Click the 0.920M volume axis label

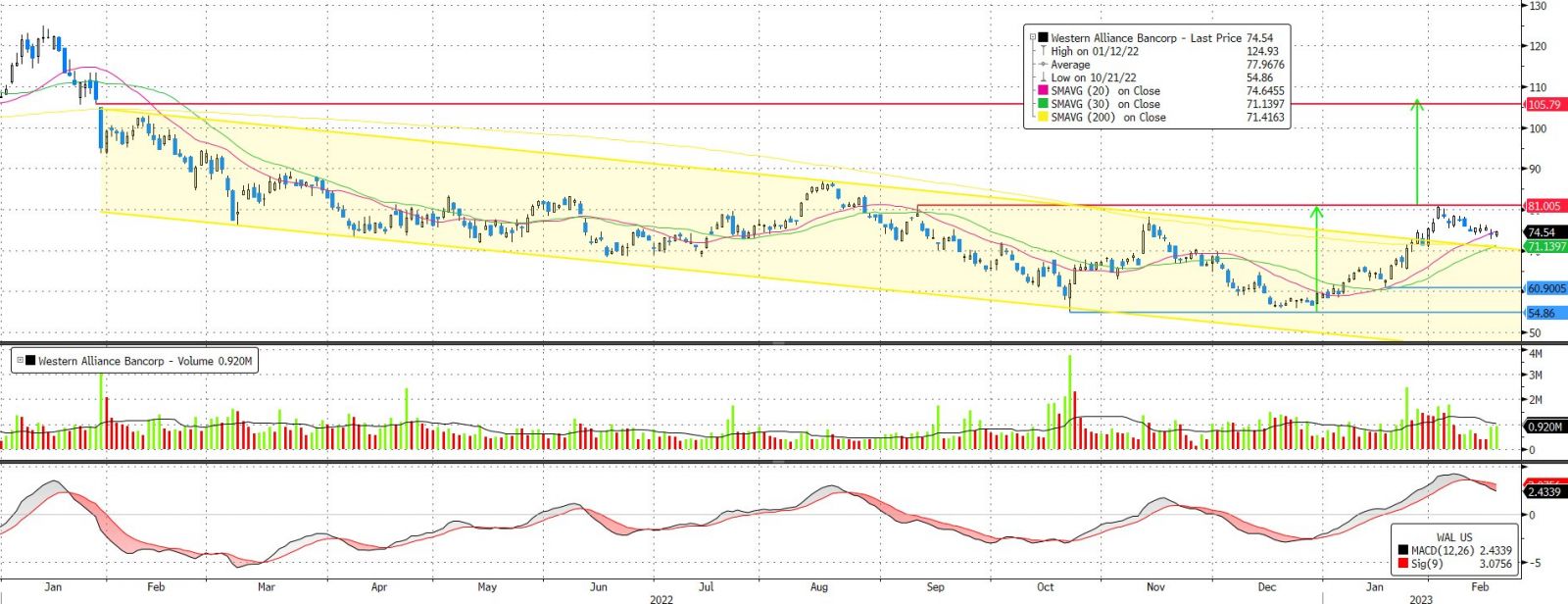coord(1545,428)
